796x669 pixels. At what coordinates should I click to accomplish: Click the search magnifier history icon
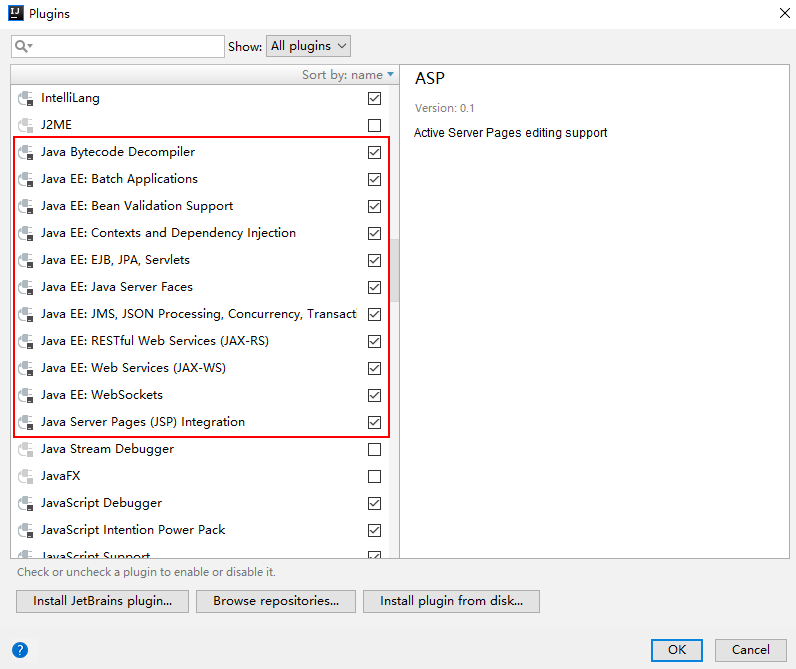[23, 46]
